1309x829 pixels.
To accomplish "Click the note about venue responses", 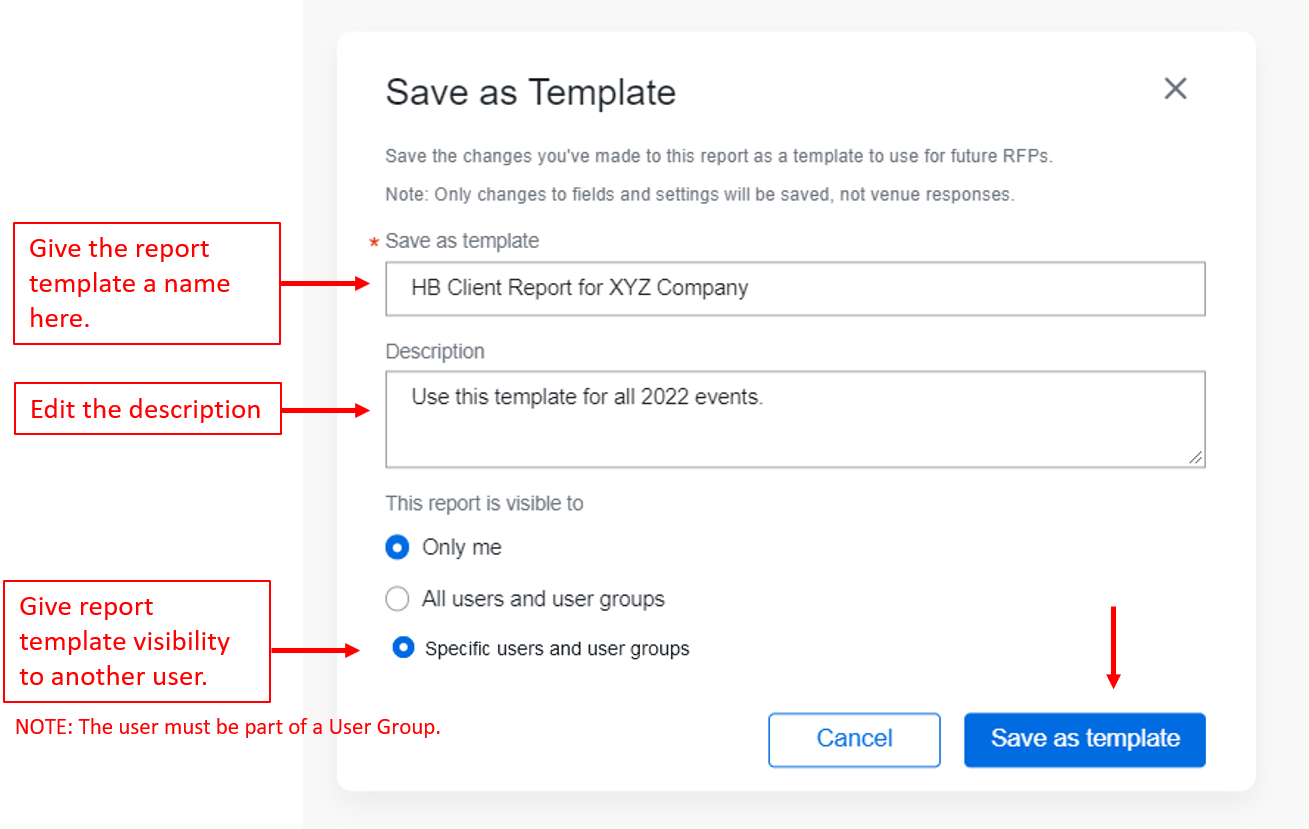I will pyautogui.click(x=698, y=194).
